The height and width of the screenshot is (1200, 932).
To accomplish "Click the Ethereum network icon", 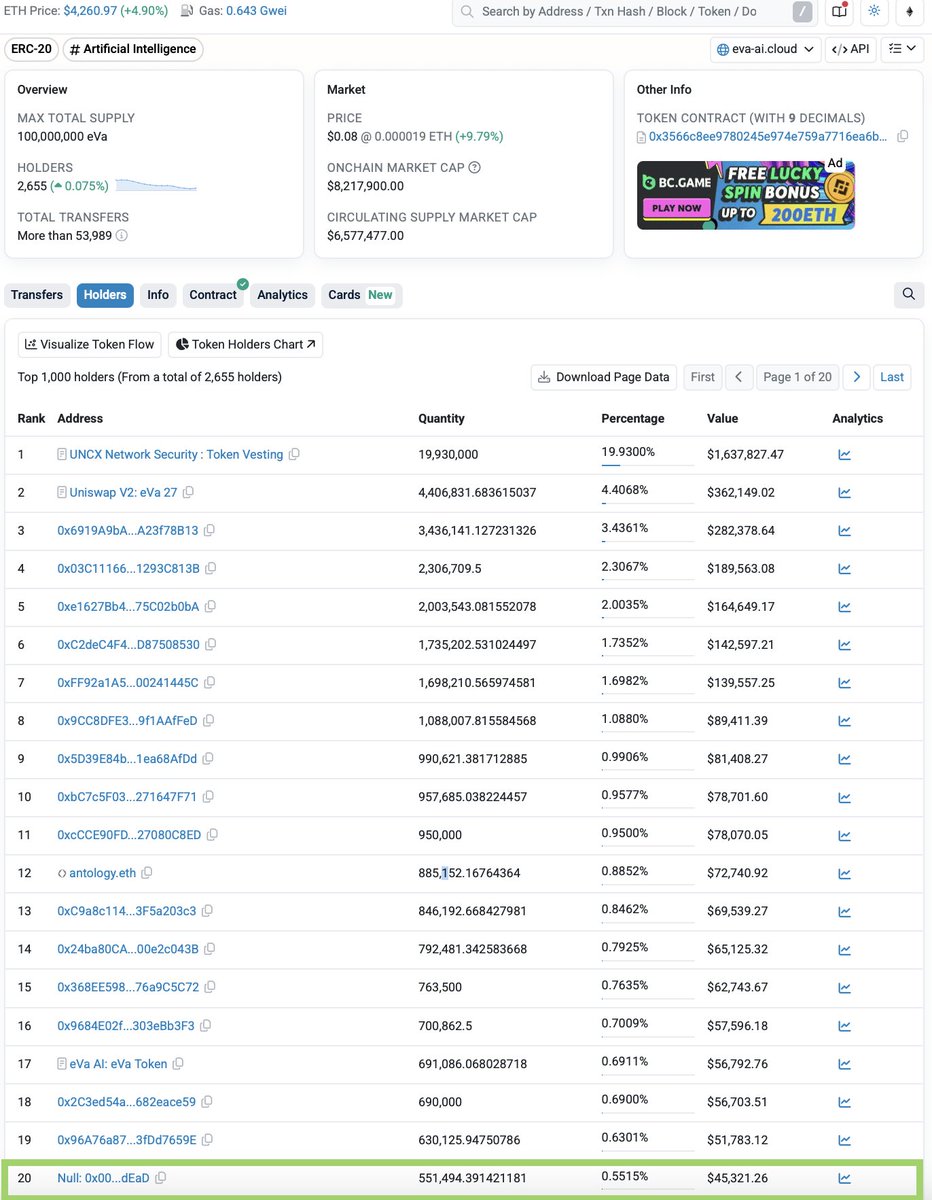I will click(909, 11).
